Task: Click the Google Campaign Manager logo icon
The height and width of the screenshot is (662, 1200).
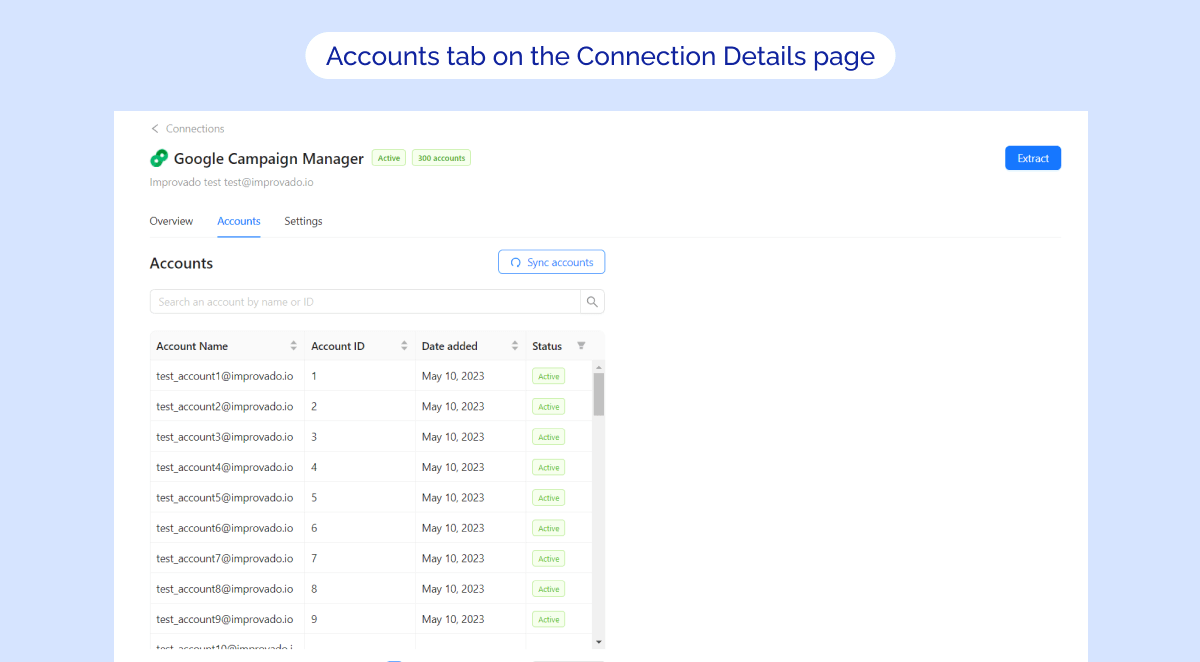Action: (x=159, y=158)
